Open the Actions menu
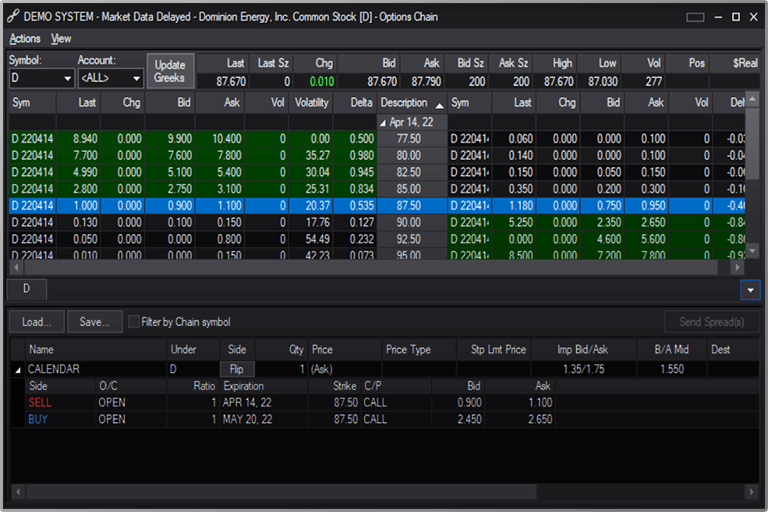 point(25,39)
